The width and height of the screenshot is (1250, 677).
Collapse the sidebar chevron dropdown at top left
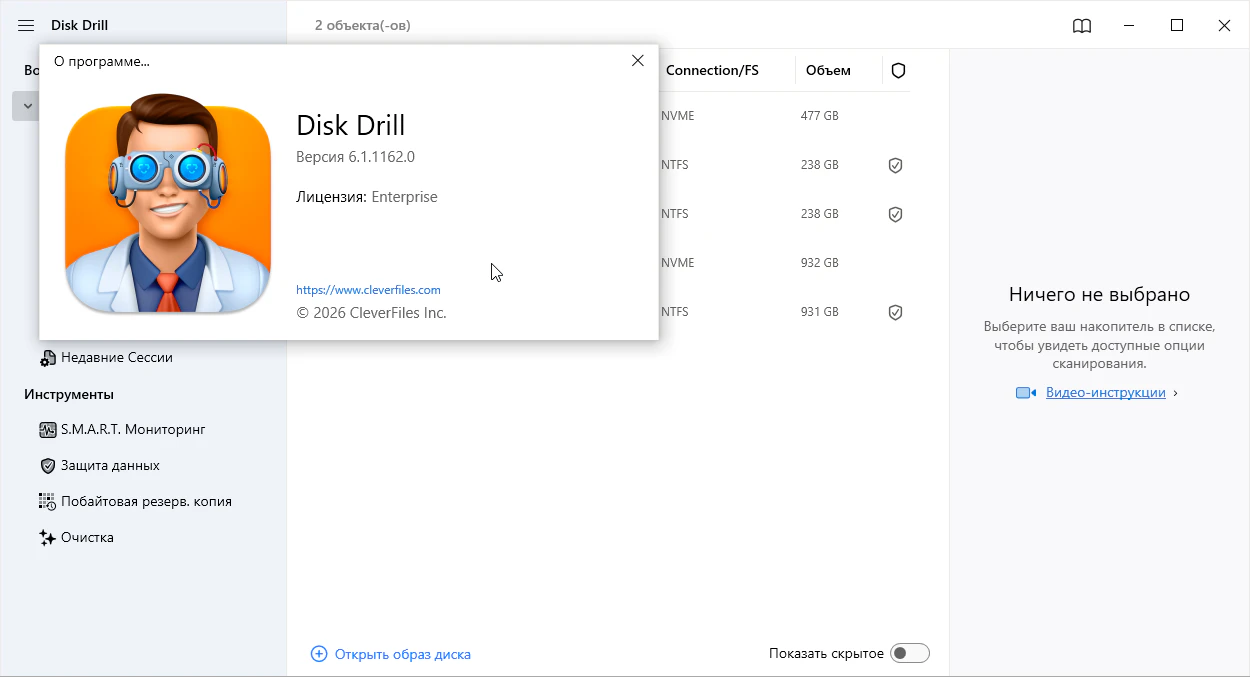pos(27,106)
